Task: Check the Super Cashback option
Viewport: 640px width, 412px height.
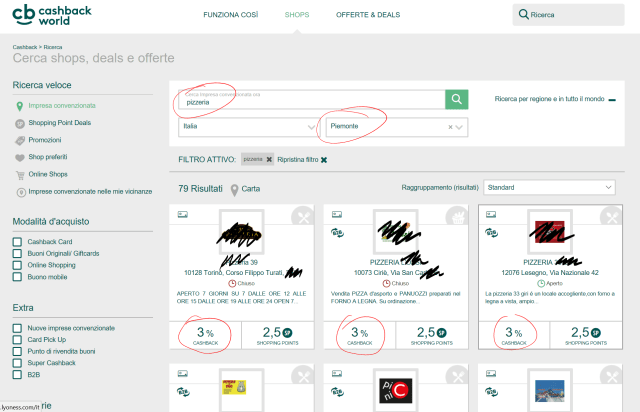Action: pyautogui.click(x=17, y=364)
